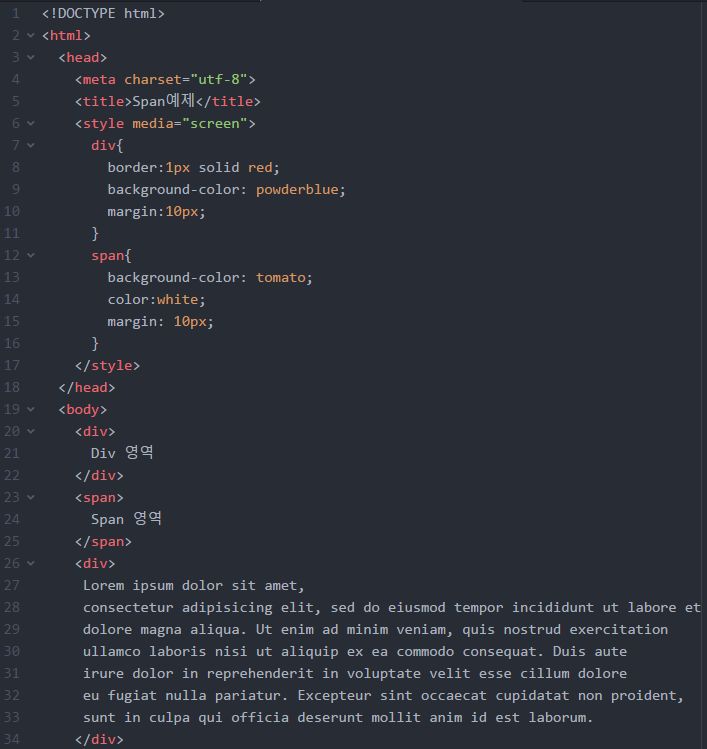707x749 pixels.
Task: Click 'consectetur adipisicing elit' on line 28
Action: tap(198, 608)
